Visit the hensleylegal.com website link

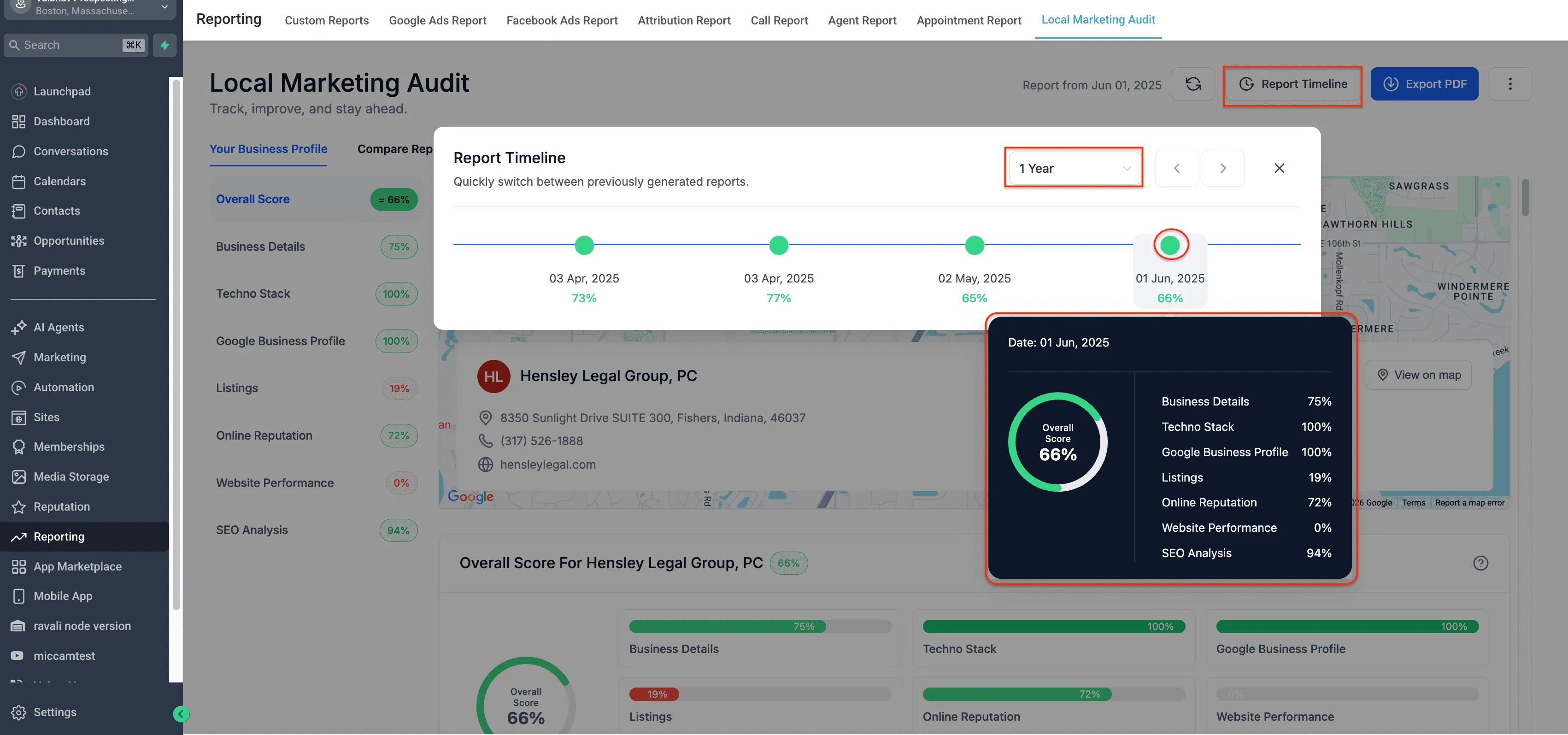click(547, 464)
